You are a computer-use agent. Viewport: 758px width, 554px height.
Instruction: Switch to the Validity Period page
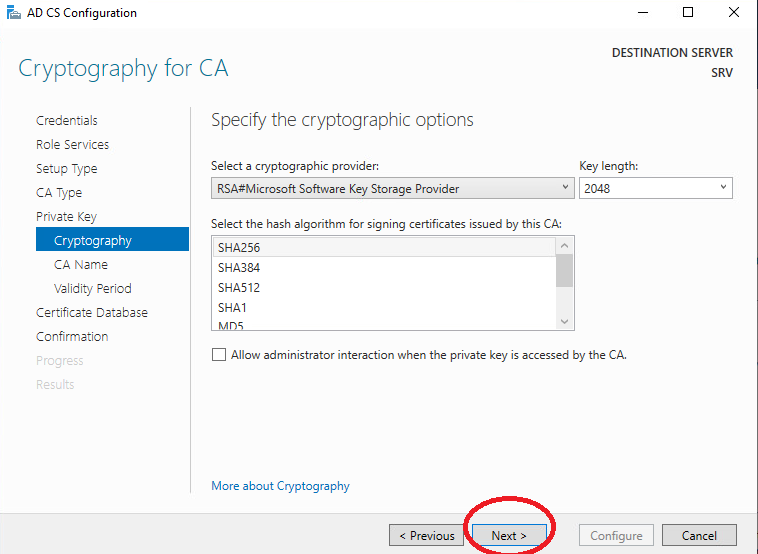[x=92, y=289]
